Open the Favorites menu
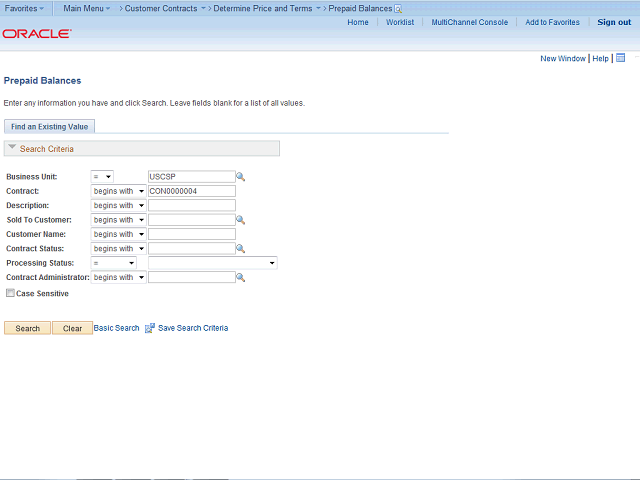640x480 pixels. (x=24, y=8)
